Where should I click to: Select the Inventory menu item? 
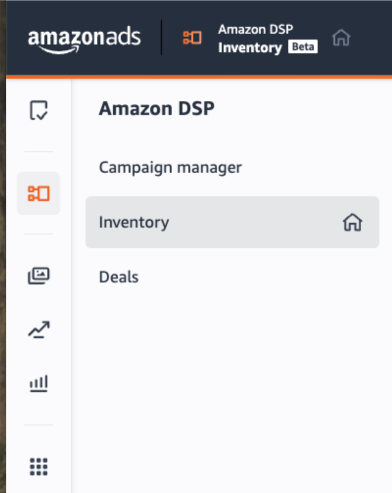pyautogui.click(x=232, y=222)
